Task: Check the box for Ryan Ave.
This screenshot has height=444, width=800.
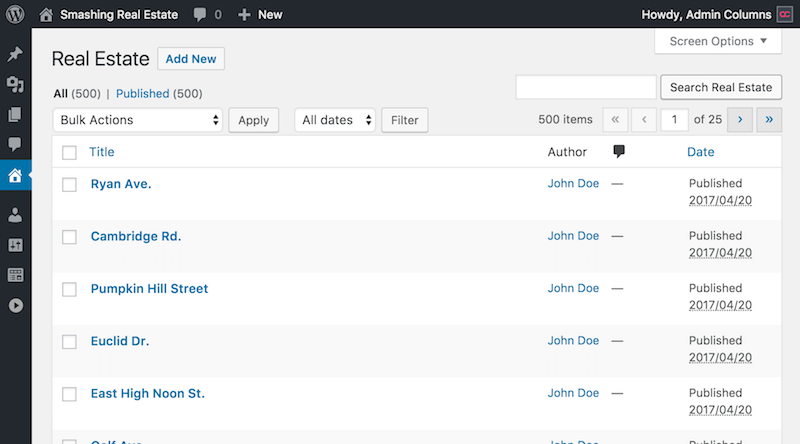Action: pos(69,184)
